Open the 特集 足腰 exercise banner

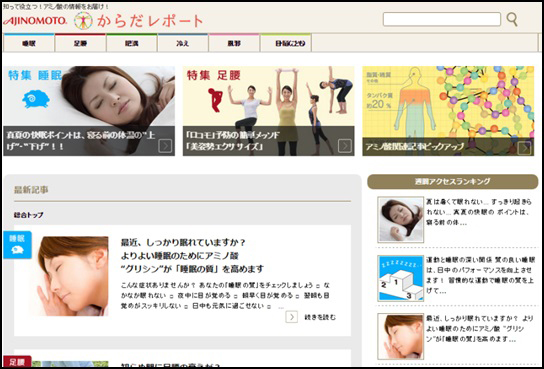269,111
